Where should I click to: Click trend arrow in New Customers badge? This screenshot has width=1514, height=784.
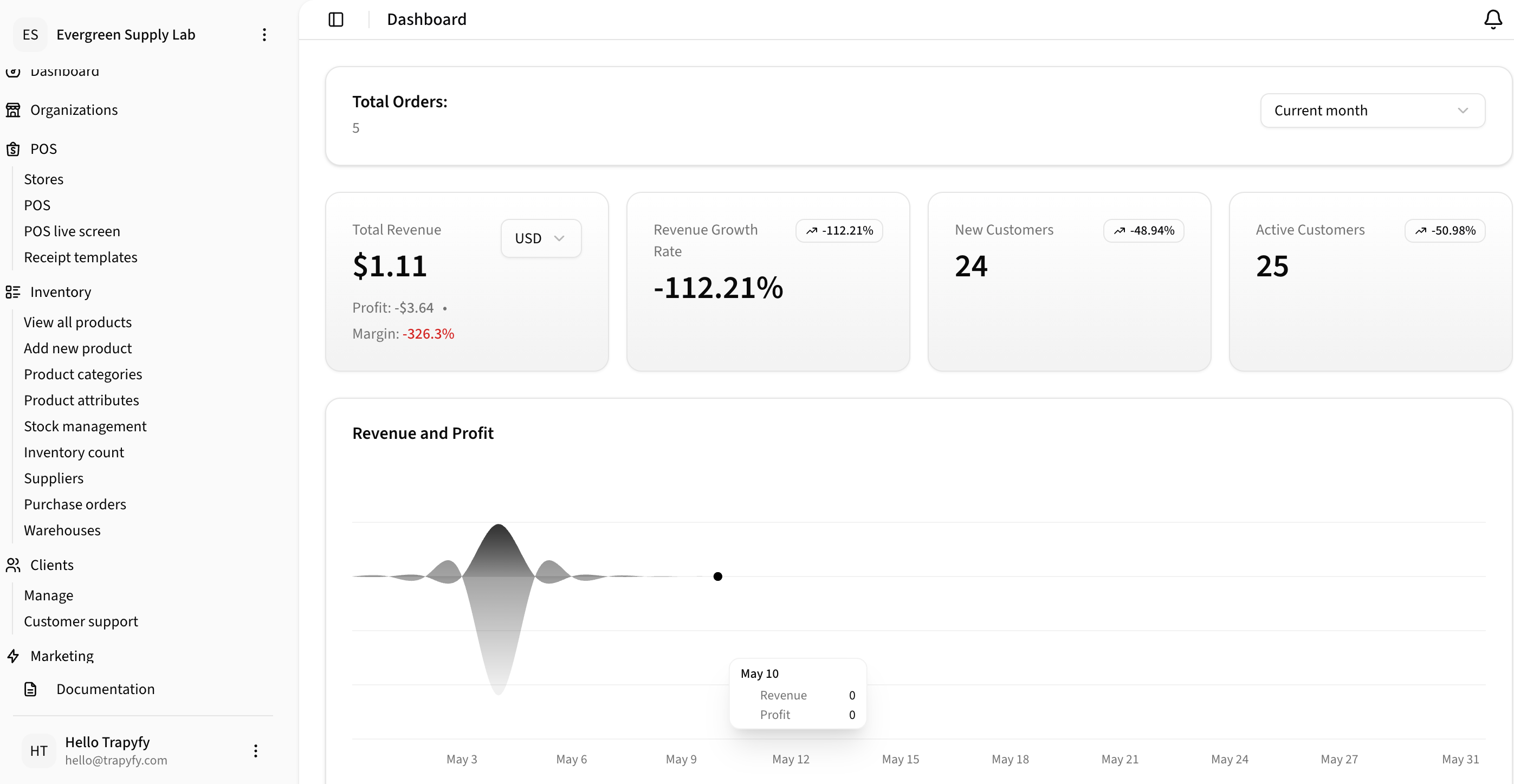click(x=1120, y=231)
